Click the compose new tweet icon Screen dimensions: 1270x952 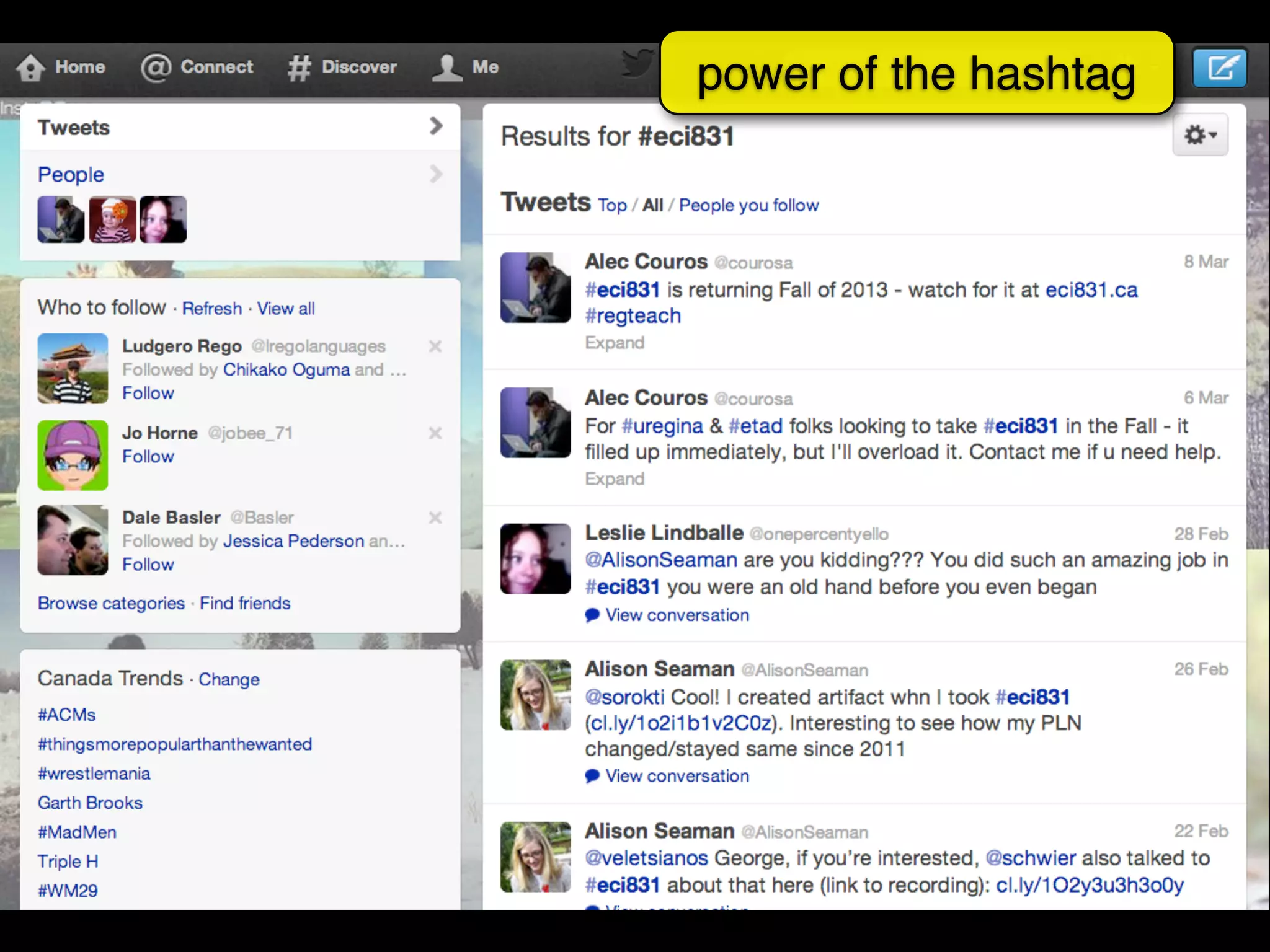(x=1220, y=68)
